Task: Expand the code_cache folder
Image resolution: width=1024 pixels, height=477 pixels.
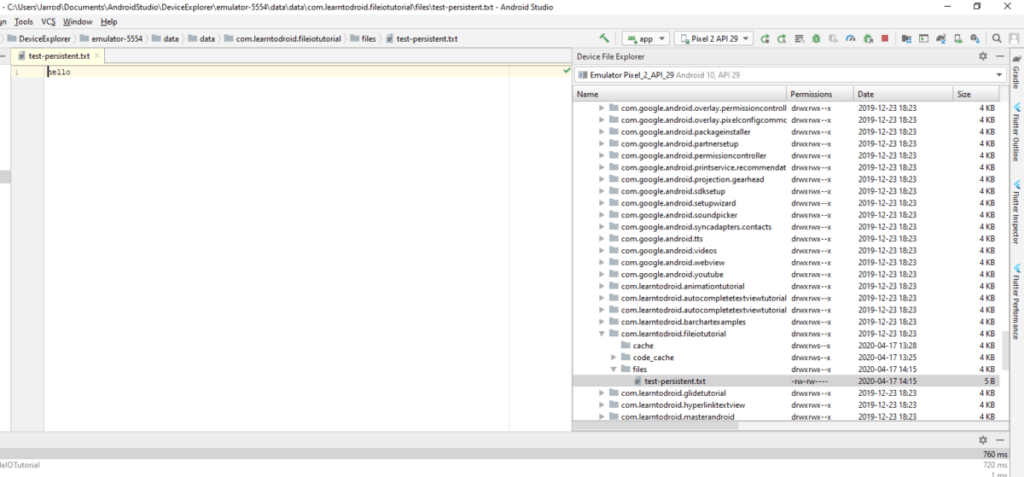Action: point(614,357)
